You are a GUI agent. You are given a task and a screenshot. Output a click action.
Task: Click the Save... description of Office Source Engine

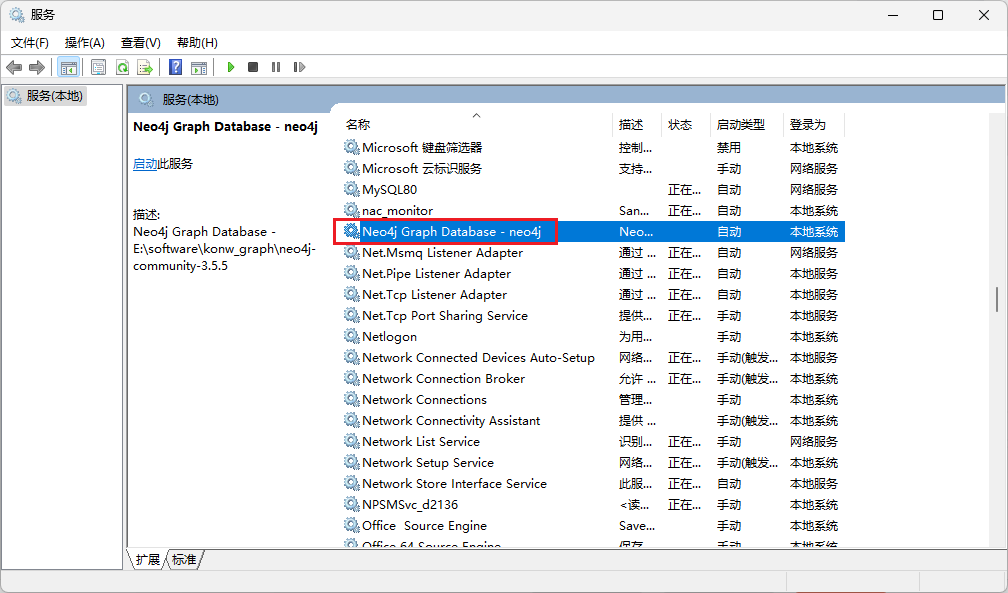tap(636, 525)
